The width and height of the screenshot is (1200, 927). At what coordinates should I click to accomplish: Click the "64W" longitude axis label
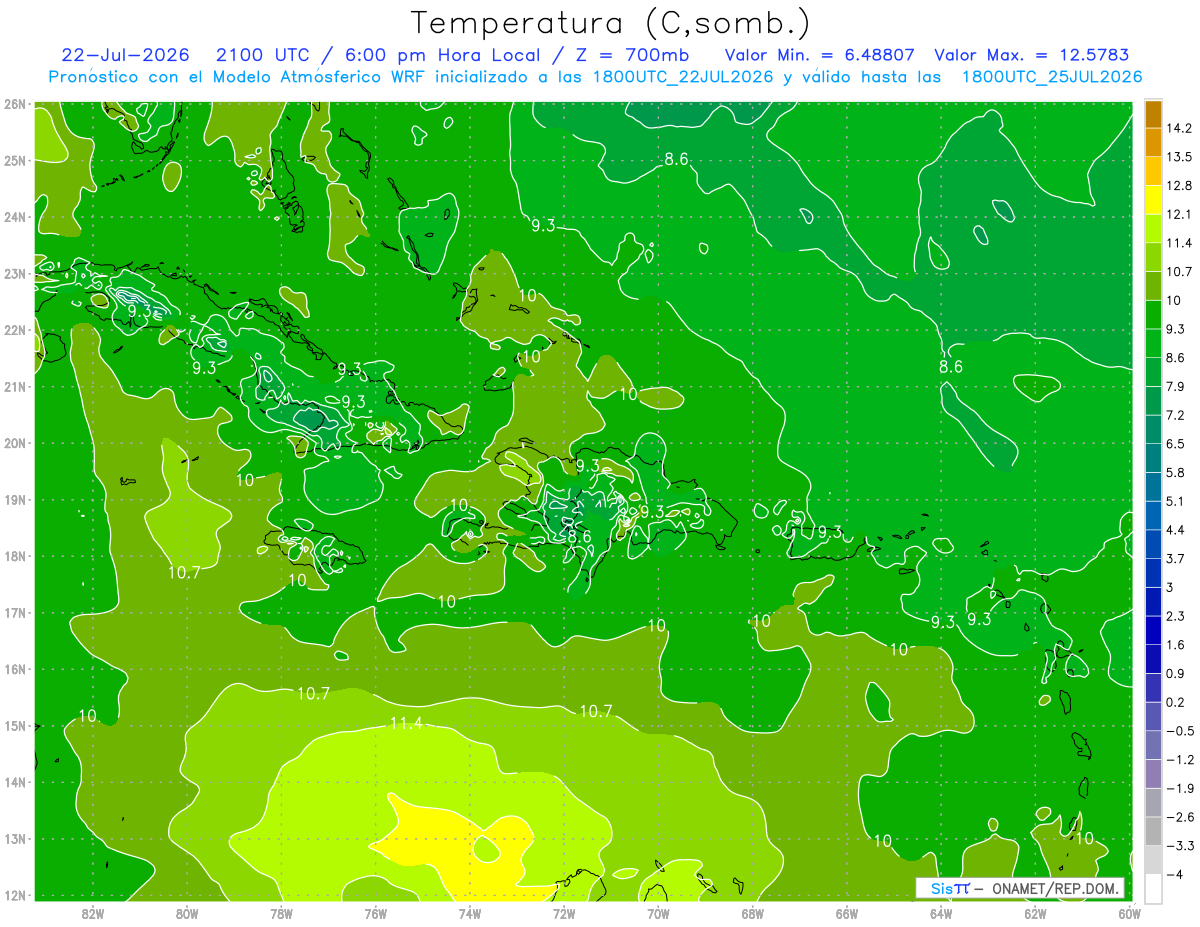(941, 913)
